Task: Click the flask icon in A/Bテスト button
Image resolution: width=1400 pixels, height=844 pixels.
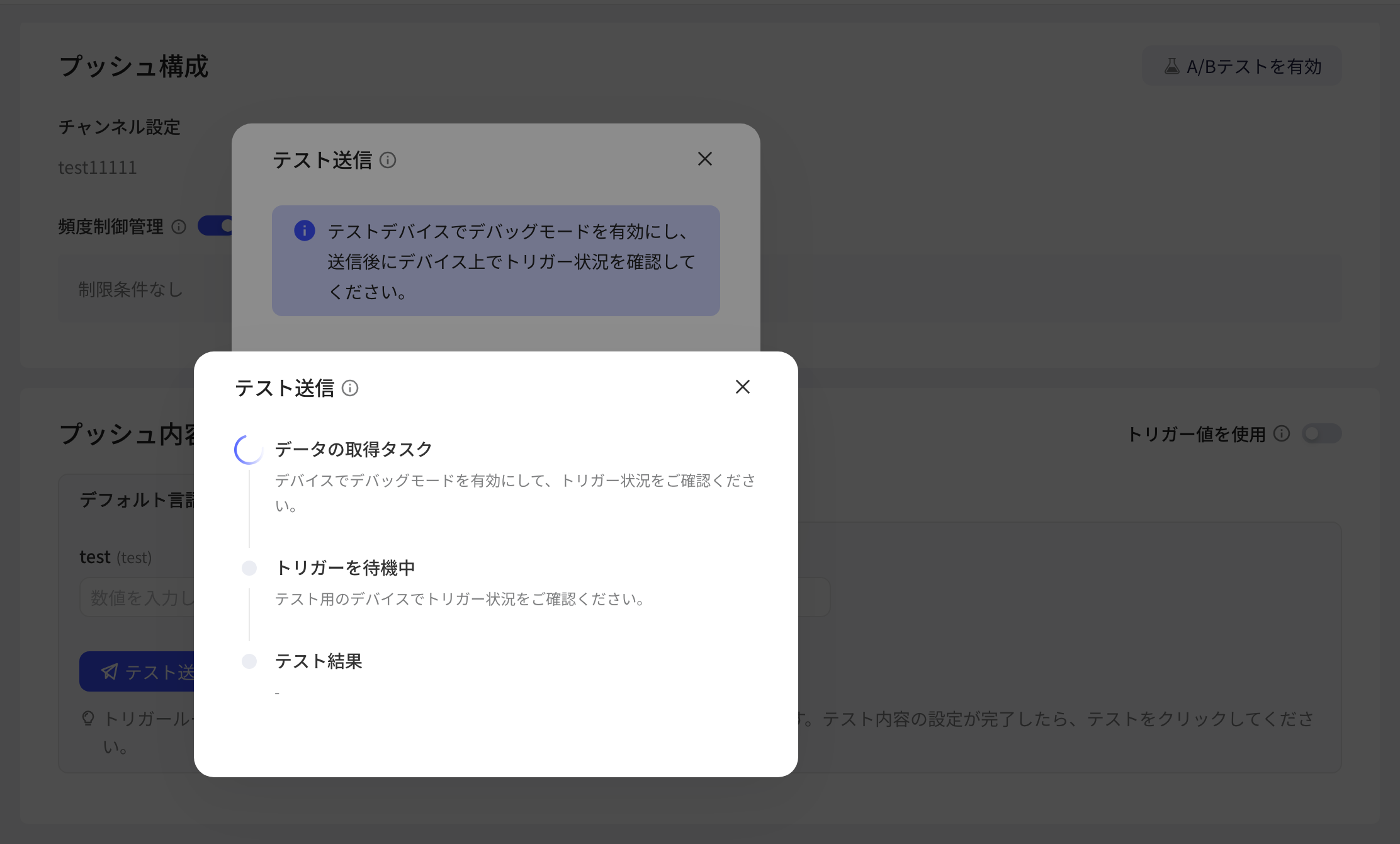Action: click(x=1171, y=66)
